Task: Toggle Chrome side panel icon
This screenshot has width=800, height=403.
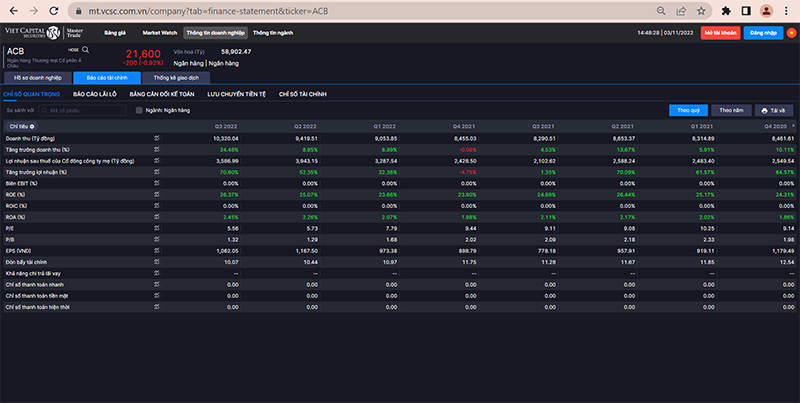Action: click(746, 11)
